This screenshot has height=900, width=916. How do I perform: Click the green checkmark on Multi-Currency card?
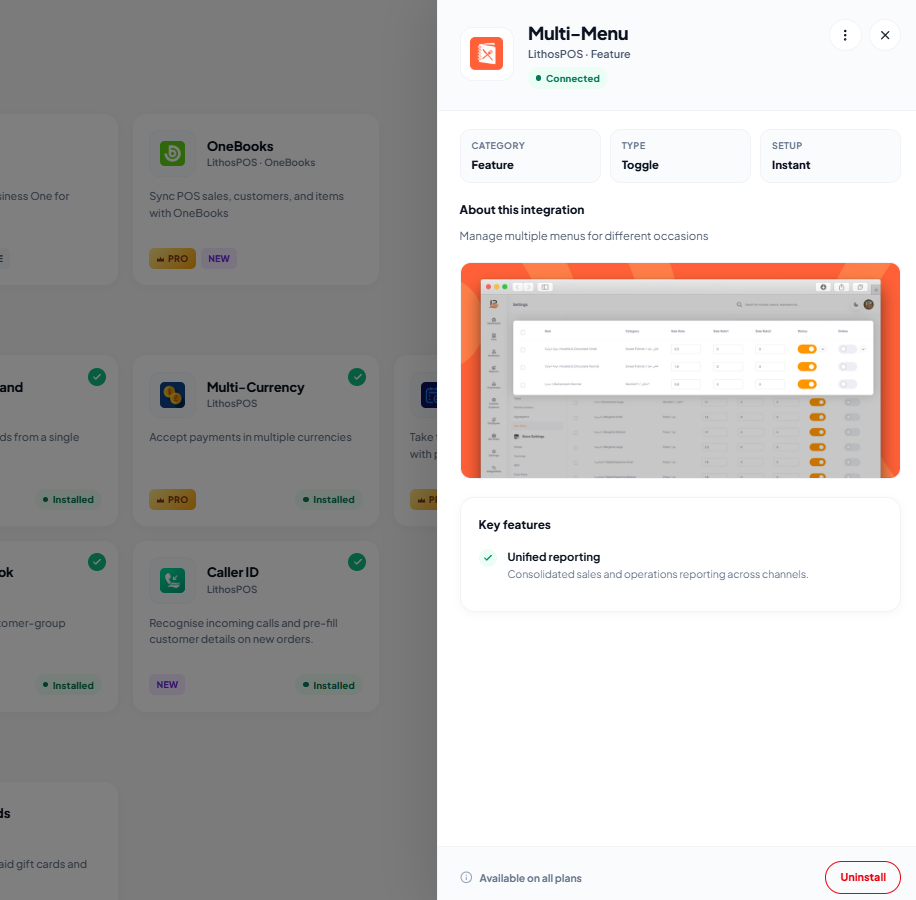coord(357,377)
